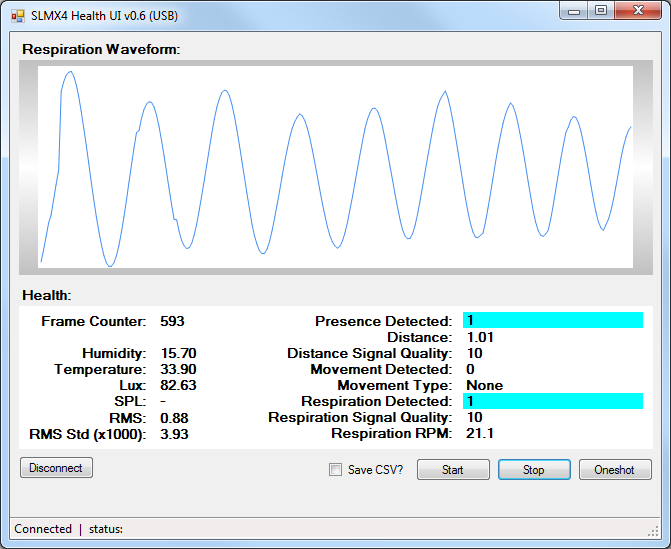
Task: Click the Respiration RPM label
Action: tap(392, 433)
